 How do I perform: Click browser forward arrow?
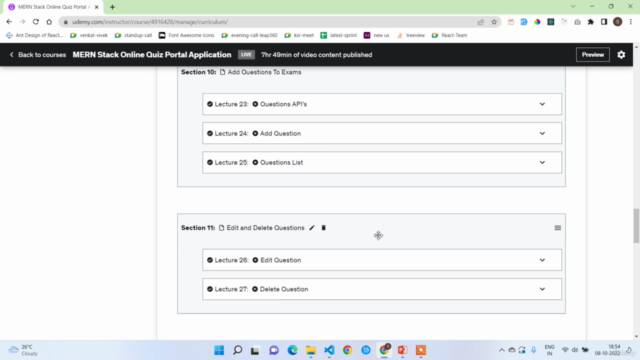point(22,22)
